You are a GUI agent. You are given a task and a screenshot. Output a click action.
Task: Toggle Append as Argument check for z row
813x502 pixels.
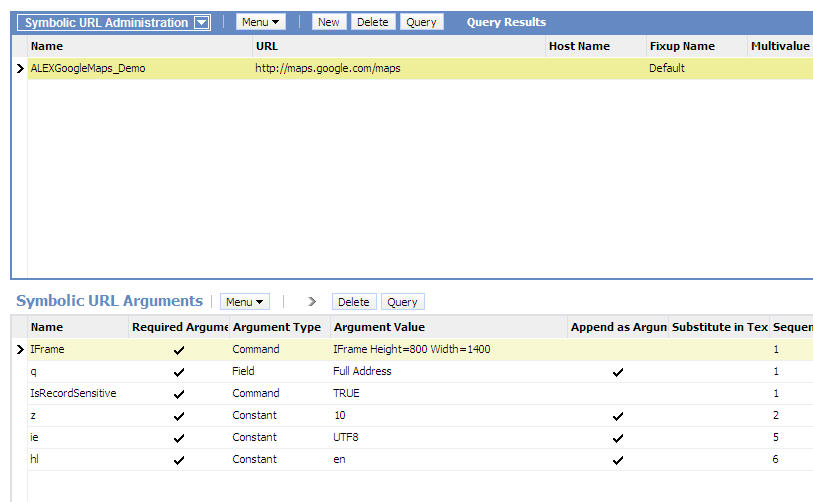(618, 416)
